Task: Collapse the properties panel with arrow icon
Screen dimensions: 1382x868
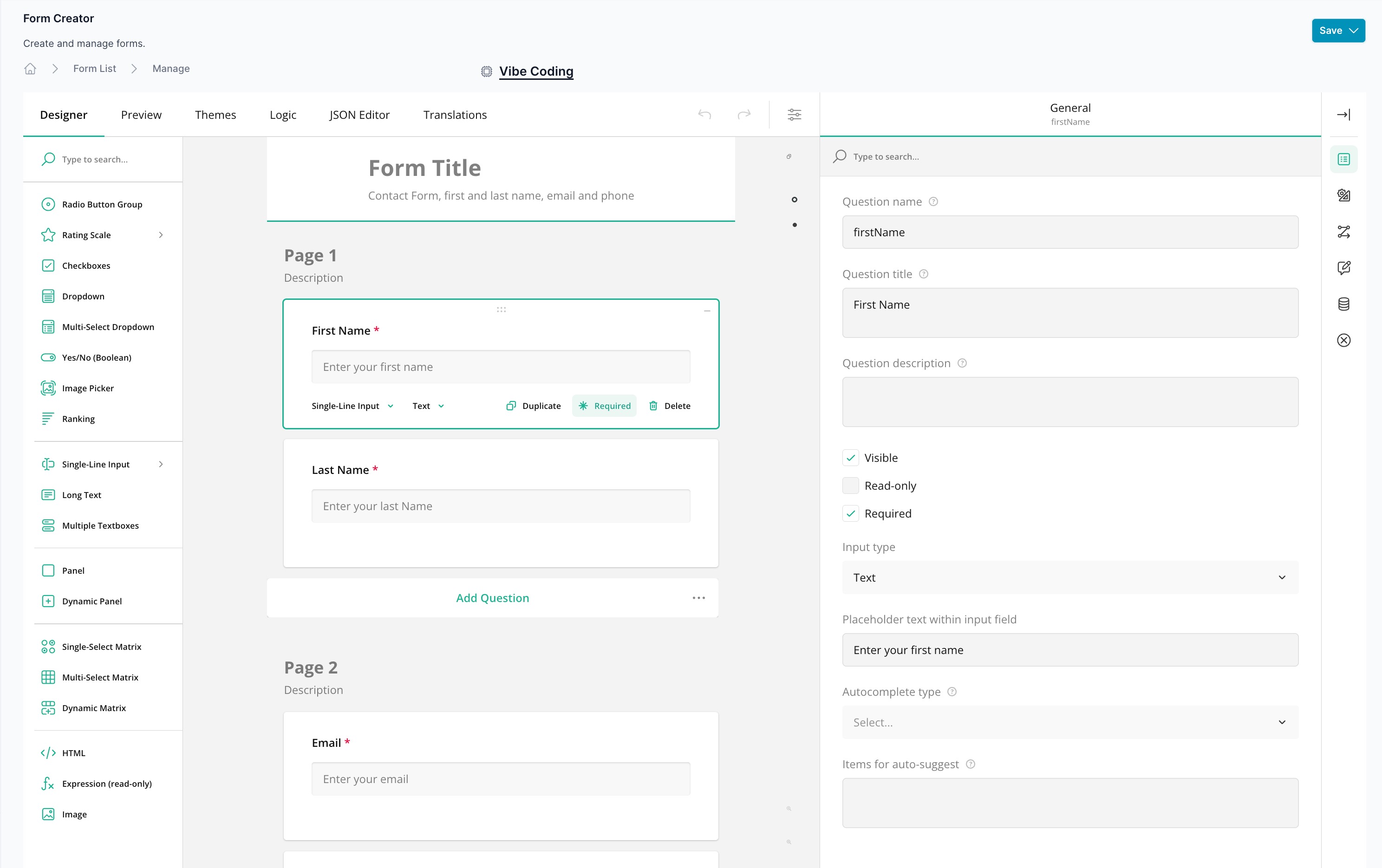Action: [x=1343, y=114]
